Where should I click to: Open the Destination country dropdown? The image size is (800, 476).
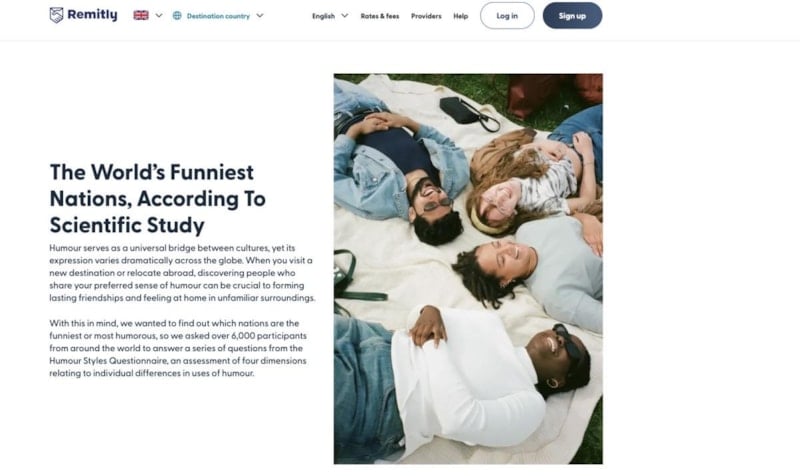point(218,16)
